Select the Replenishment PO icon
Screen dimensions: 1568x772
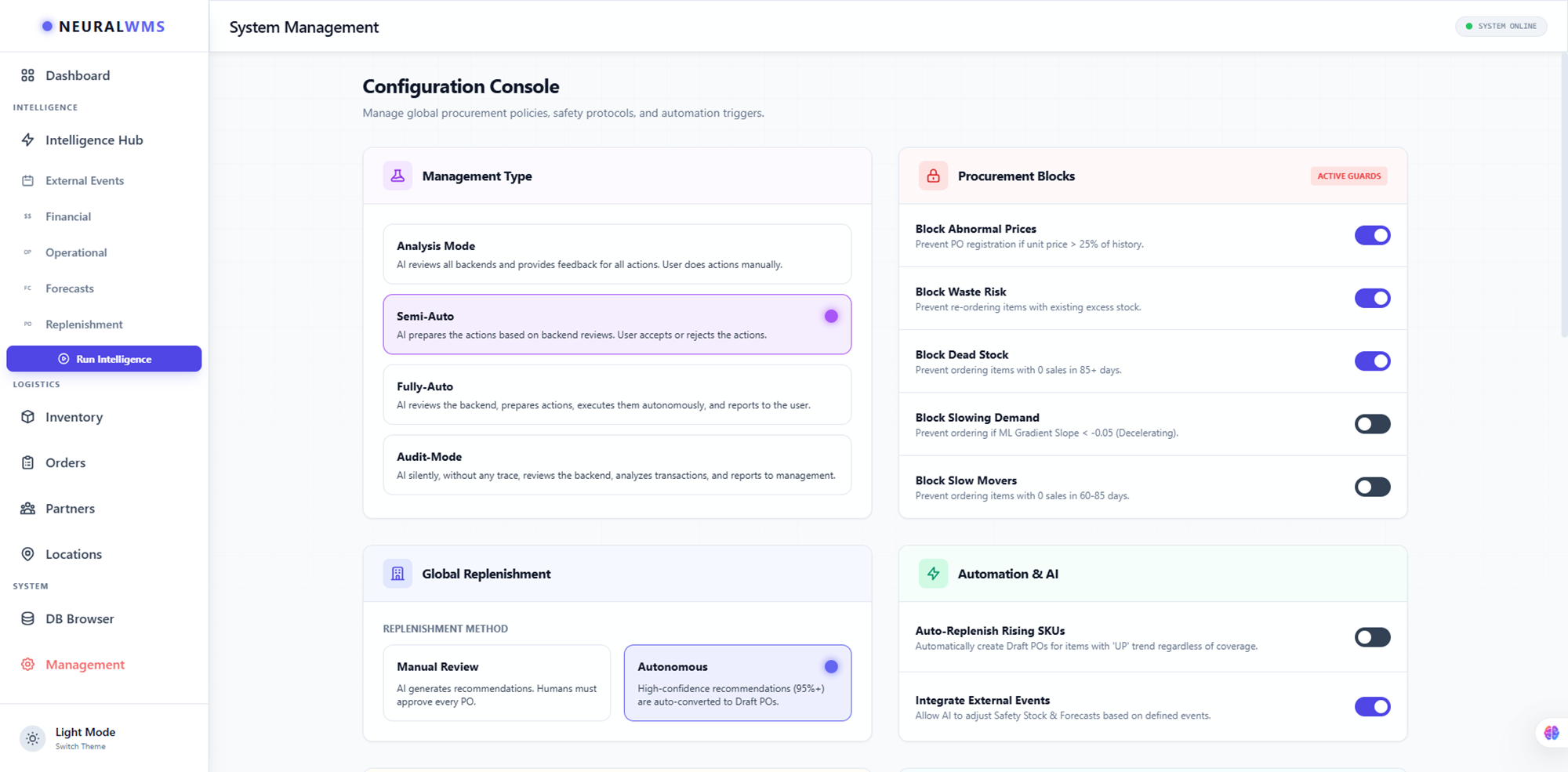pos(27,324)
